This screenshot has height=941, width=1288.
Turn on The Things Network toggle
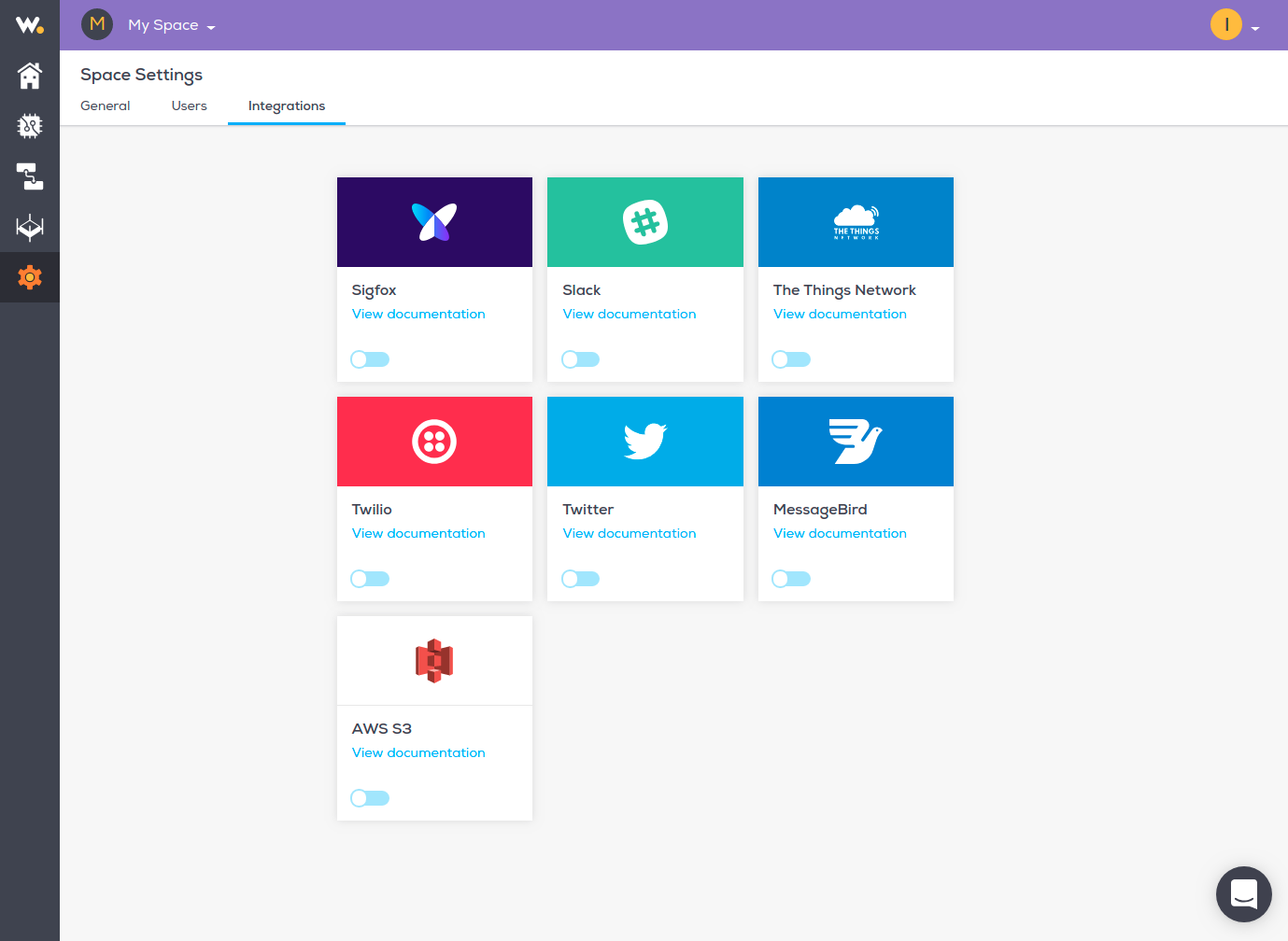point(791,359)
